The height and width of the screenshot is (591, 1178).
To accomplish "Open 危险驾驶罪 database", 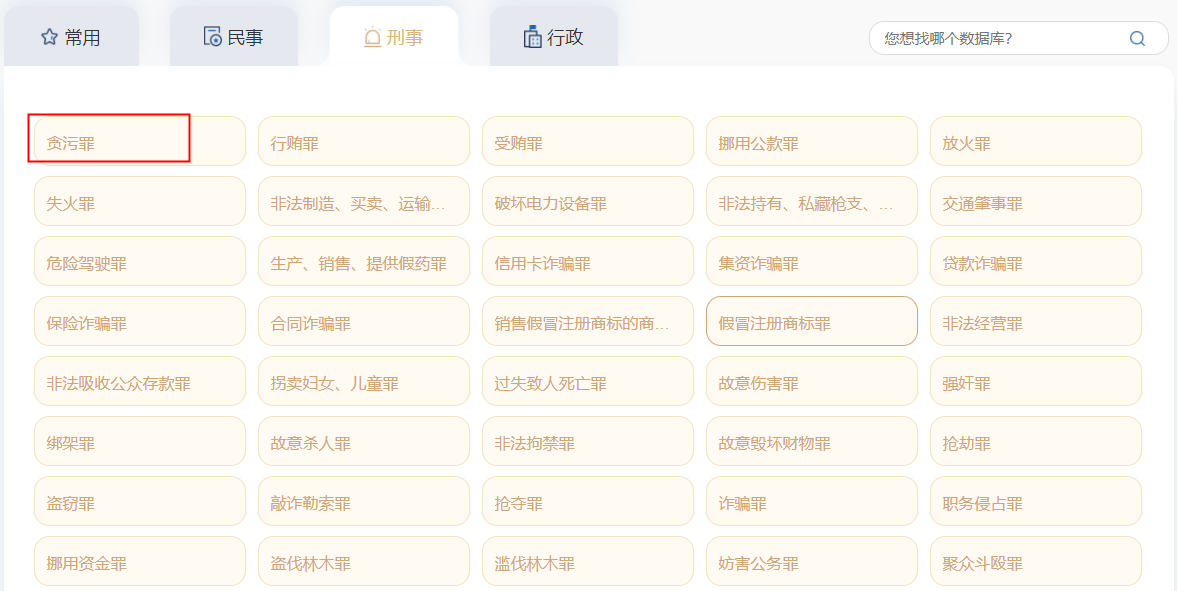I will [139, 261].
